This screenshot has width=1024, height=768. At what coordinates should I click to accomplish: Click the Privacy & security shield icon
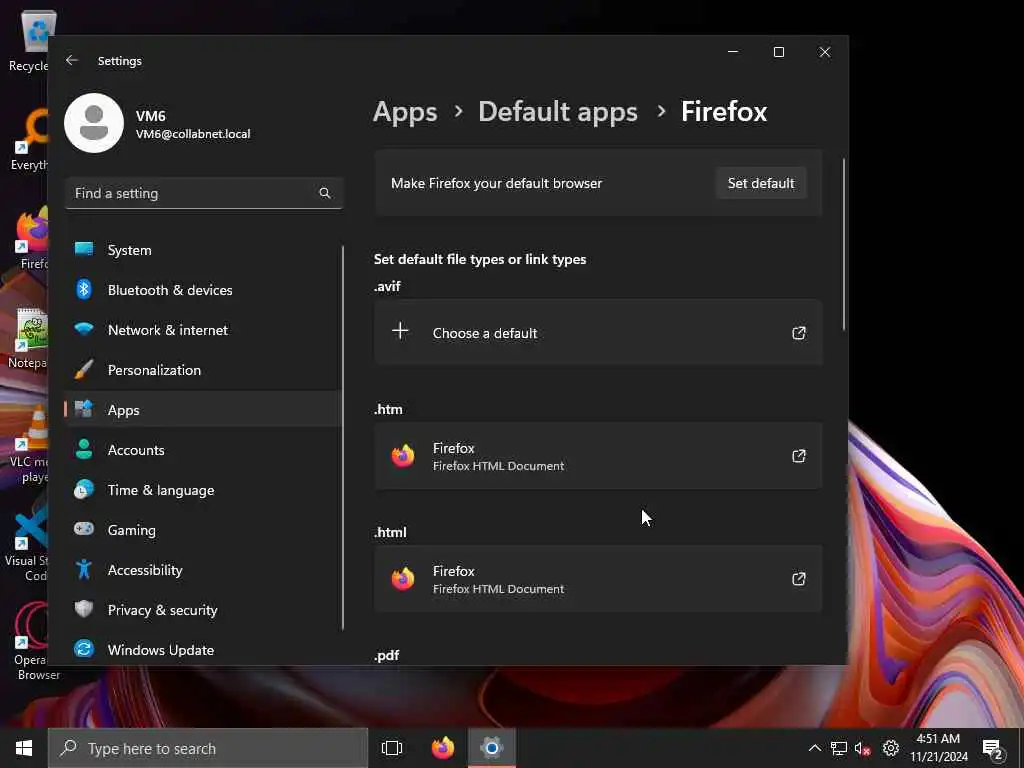click(84, 609)
